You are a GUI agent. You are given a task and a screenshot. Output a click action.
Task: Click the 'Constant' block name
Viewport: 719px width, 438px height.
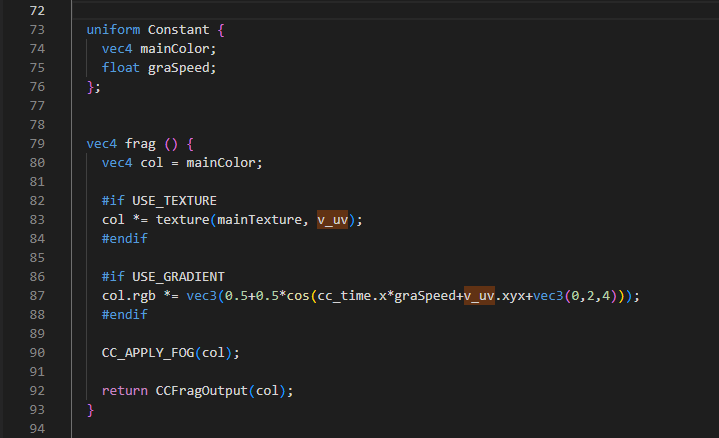pyautogui.click(x=178, y=30)
